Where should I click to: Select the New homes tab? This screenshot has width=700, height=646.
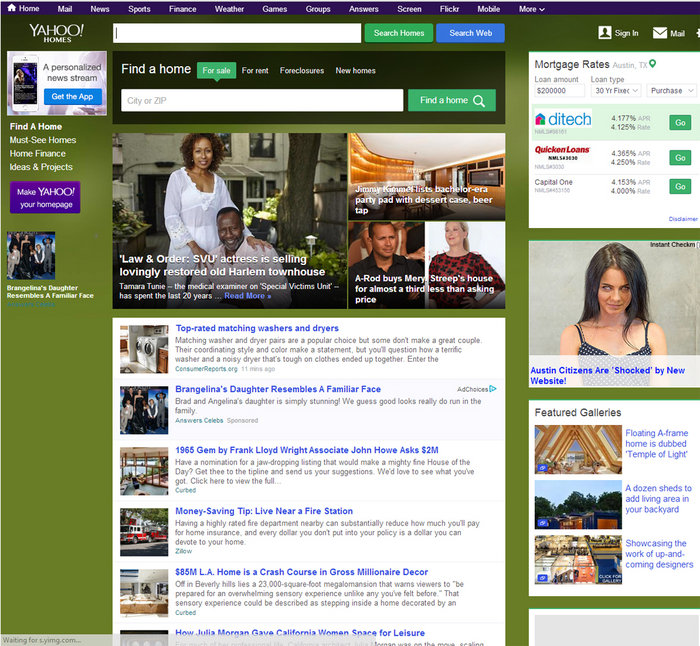point(355,71)
